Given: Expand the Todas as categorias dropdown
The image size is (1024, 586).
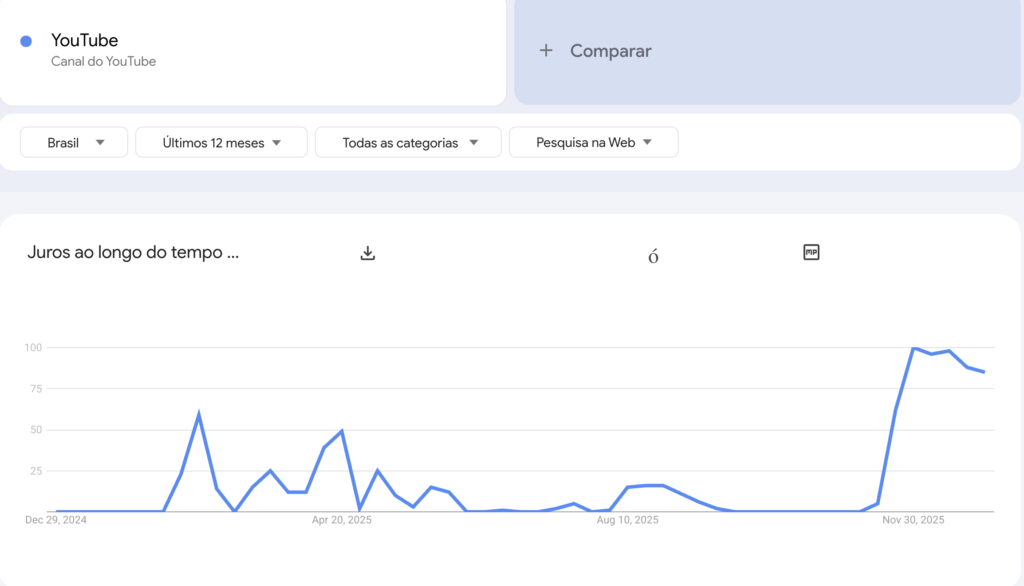Looking at the screenshot, I should click(x=407, y=142).
